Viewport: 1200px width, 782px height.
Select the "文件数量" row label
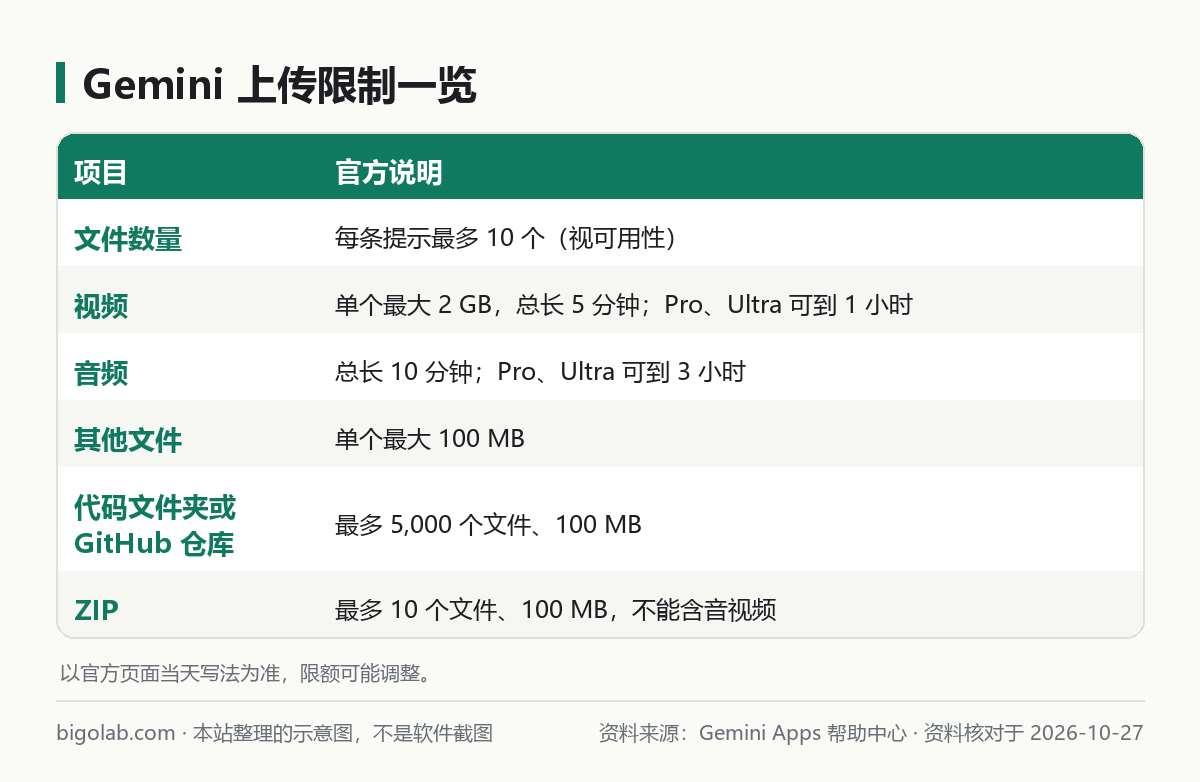[128, 239]
